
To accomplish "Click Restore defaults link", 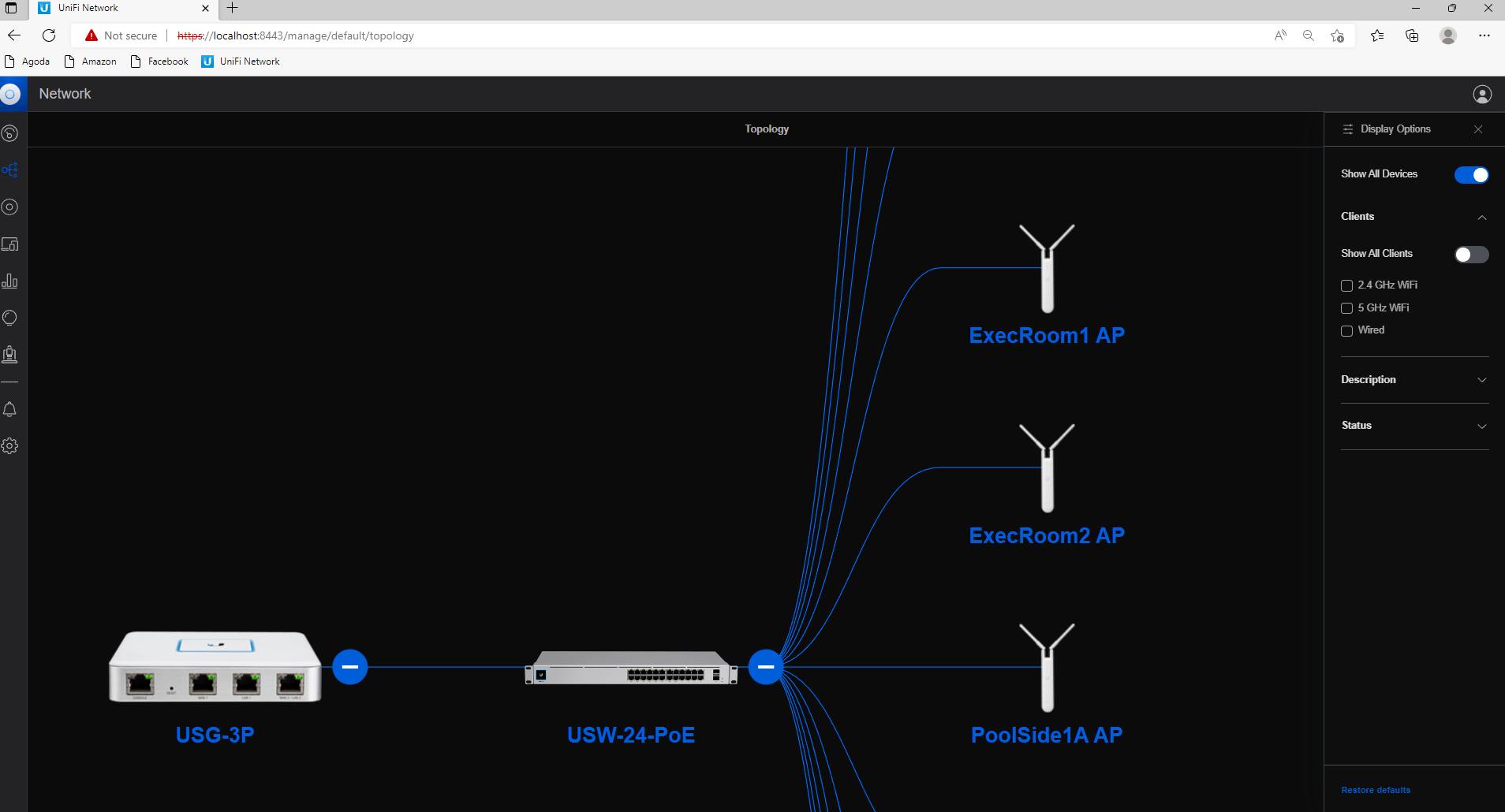I will click(1376, 790).
